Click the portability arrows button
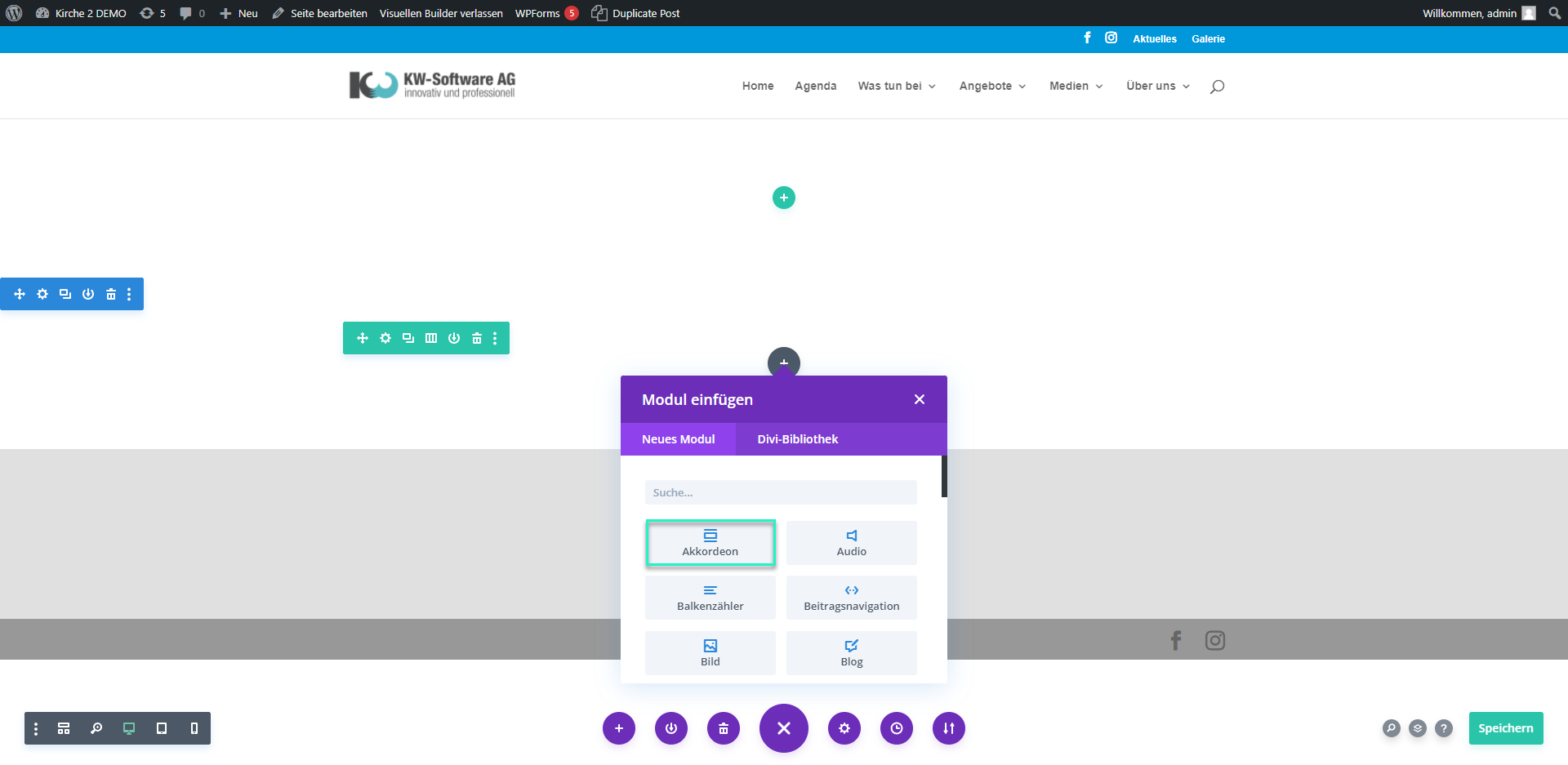1568x765 pixels. (948, 728)
